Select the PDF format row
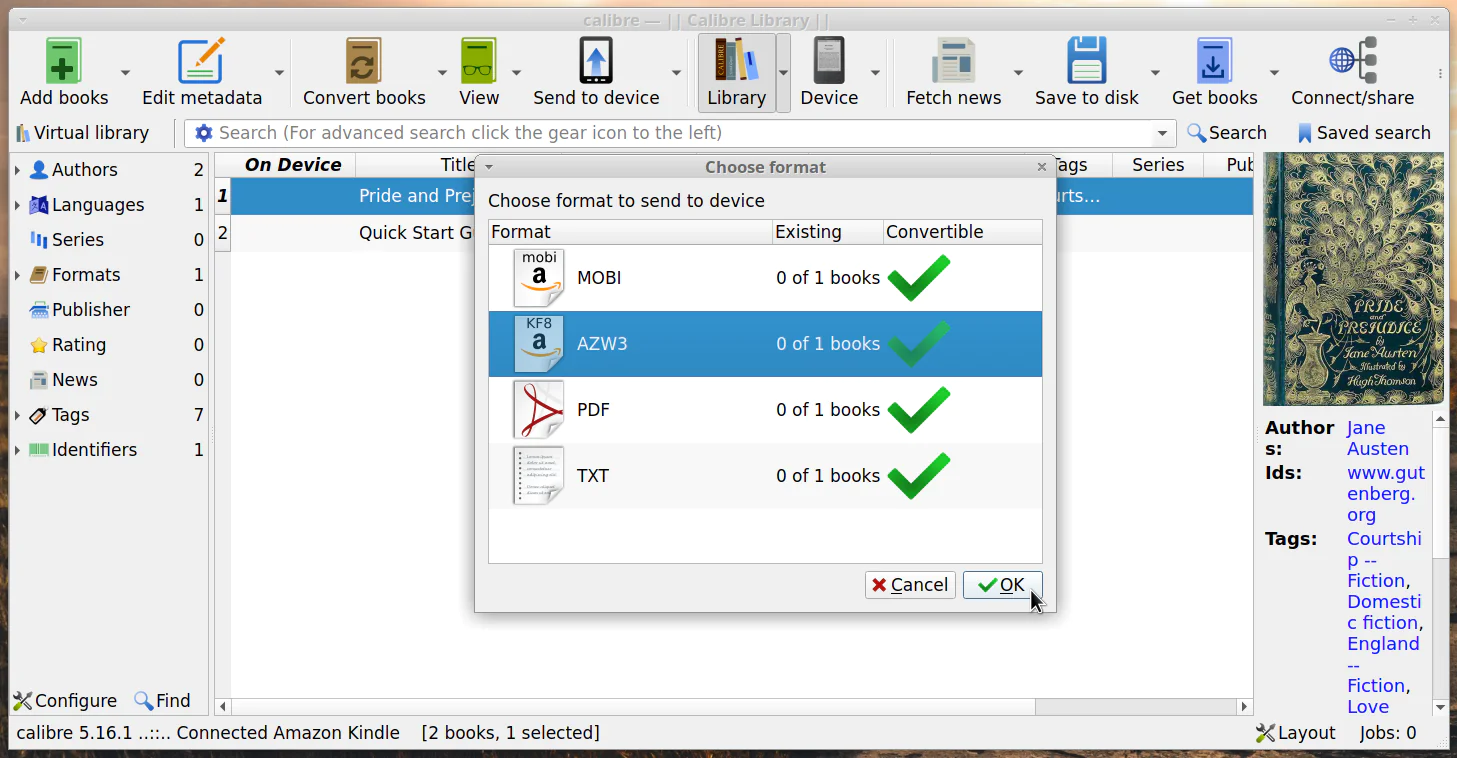 [765, 410]
